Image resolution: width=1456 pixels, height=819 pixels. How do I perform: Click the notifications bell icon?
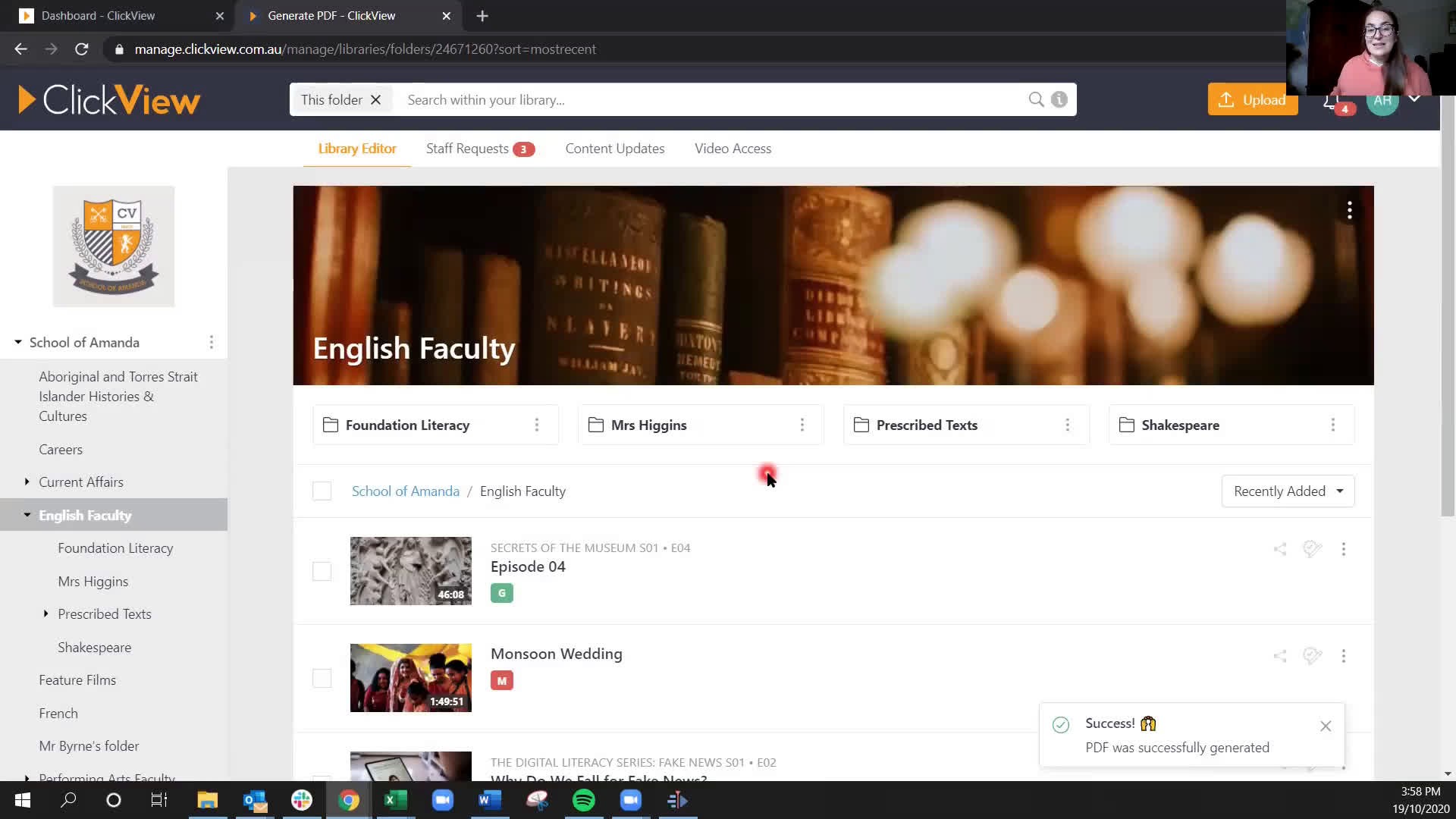1336,99
